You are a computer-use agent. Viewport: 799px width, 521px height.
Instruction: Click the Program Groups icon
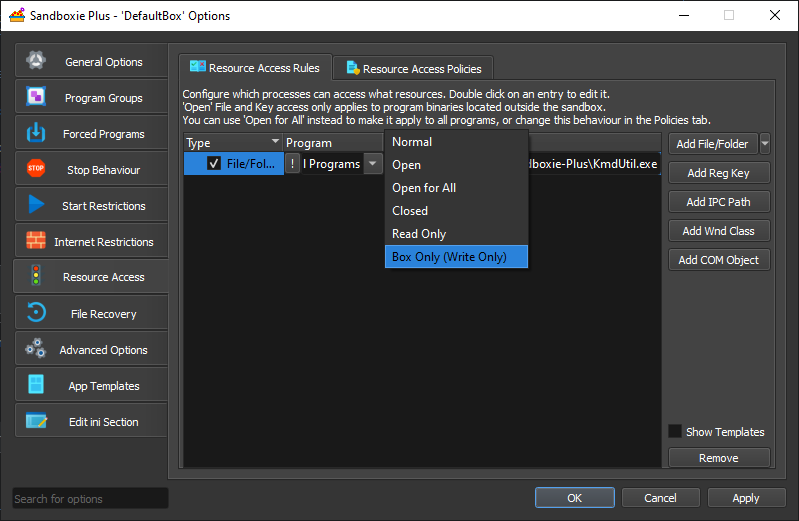[x=36, y=96]
